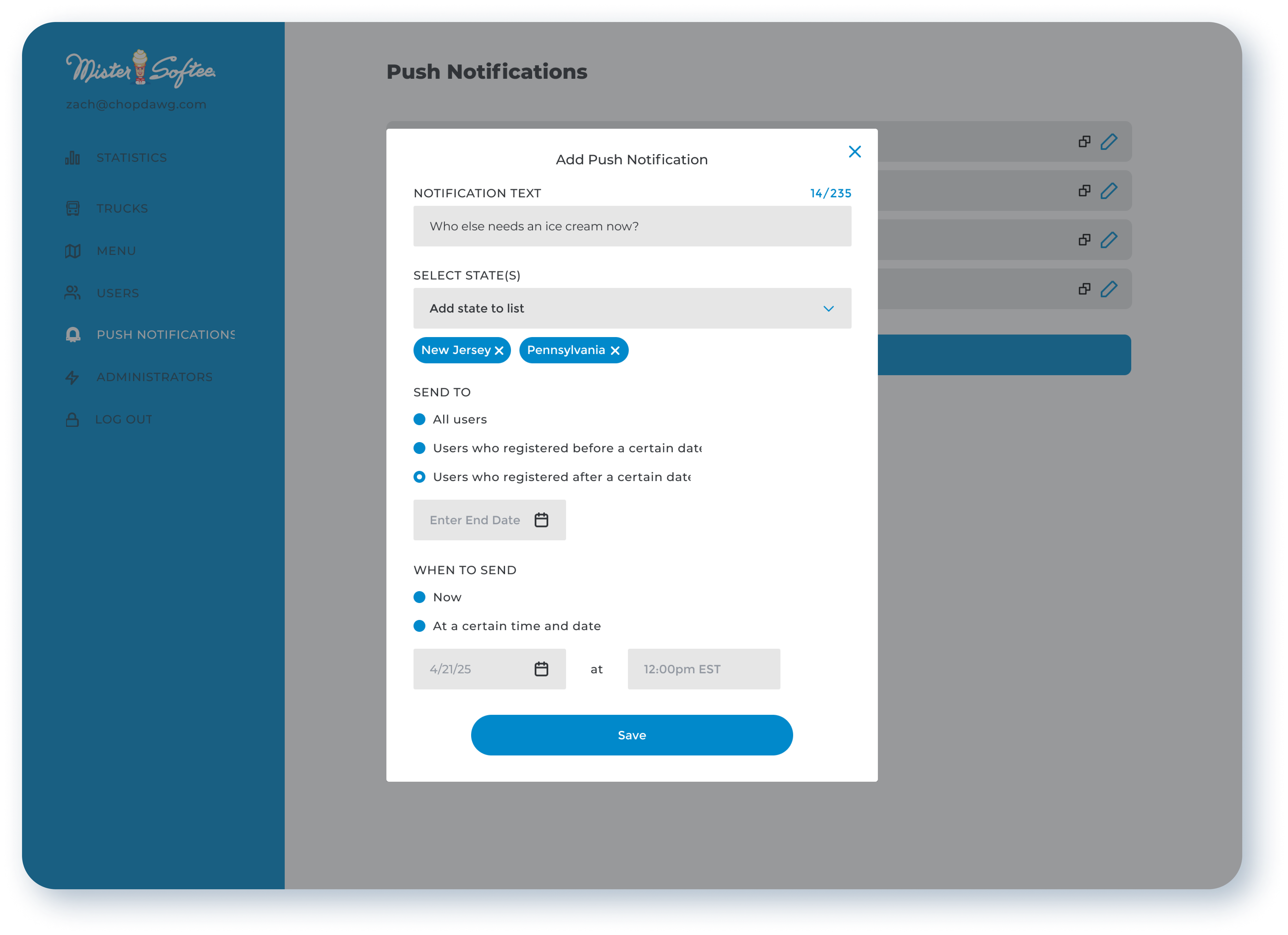Duplicate the fourth notification row
This screenshot has width=1288, height=935.
click(1084, 289)
